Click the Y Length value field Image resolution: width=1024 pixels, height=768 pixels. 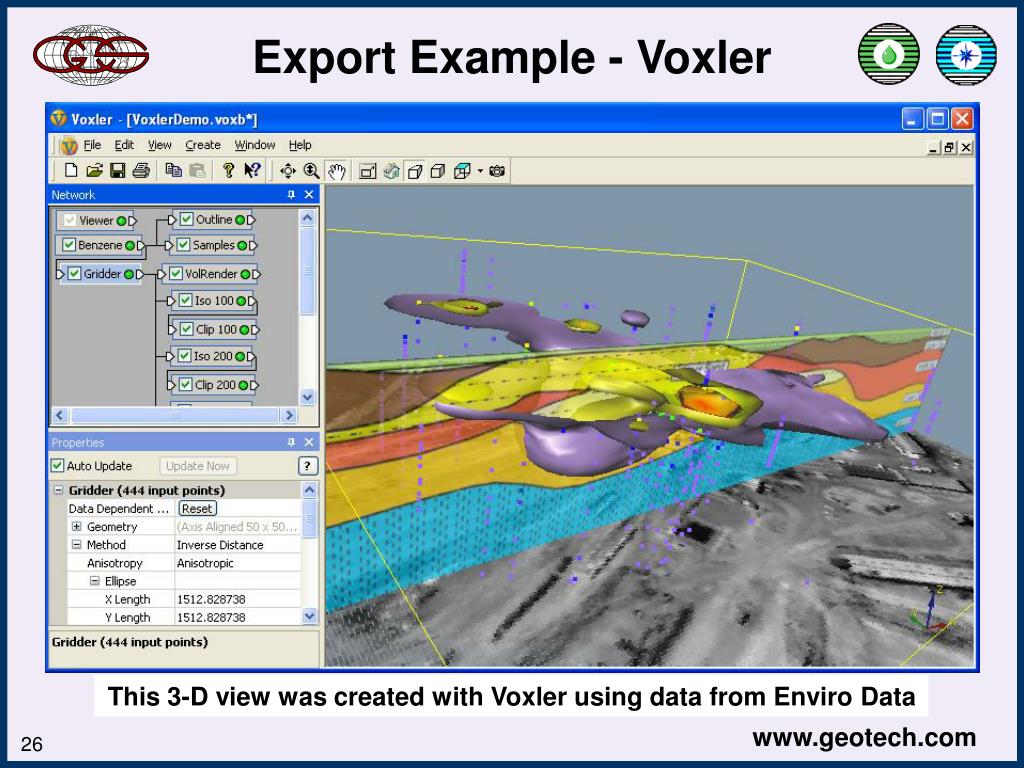click(x=237, y=617)
